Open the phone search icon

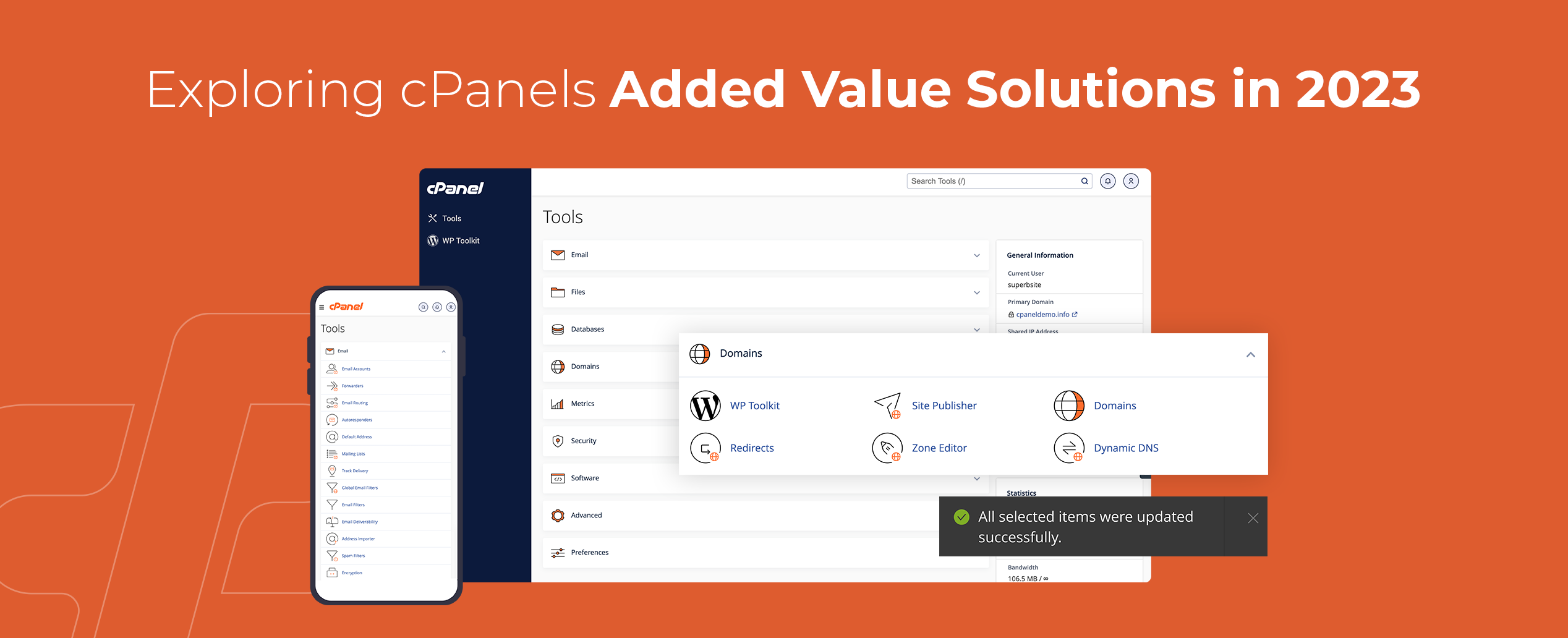pos(423,307)
